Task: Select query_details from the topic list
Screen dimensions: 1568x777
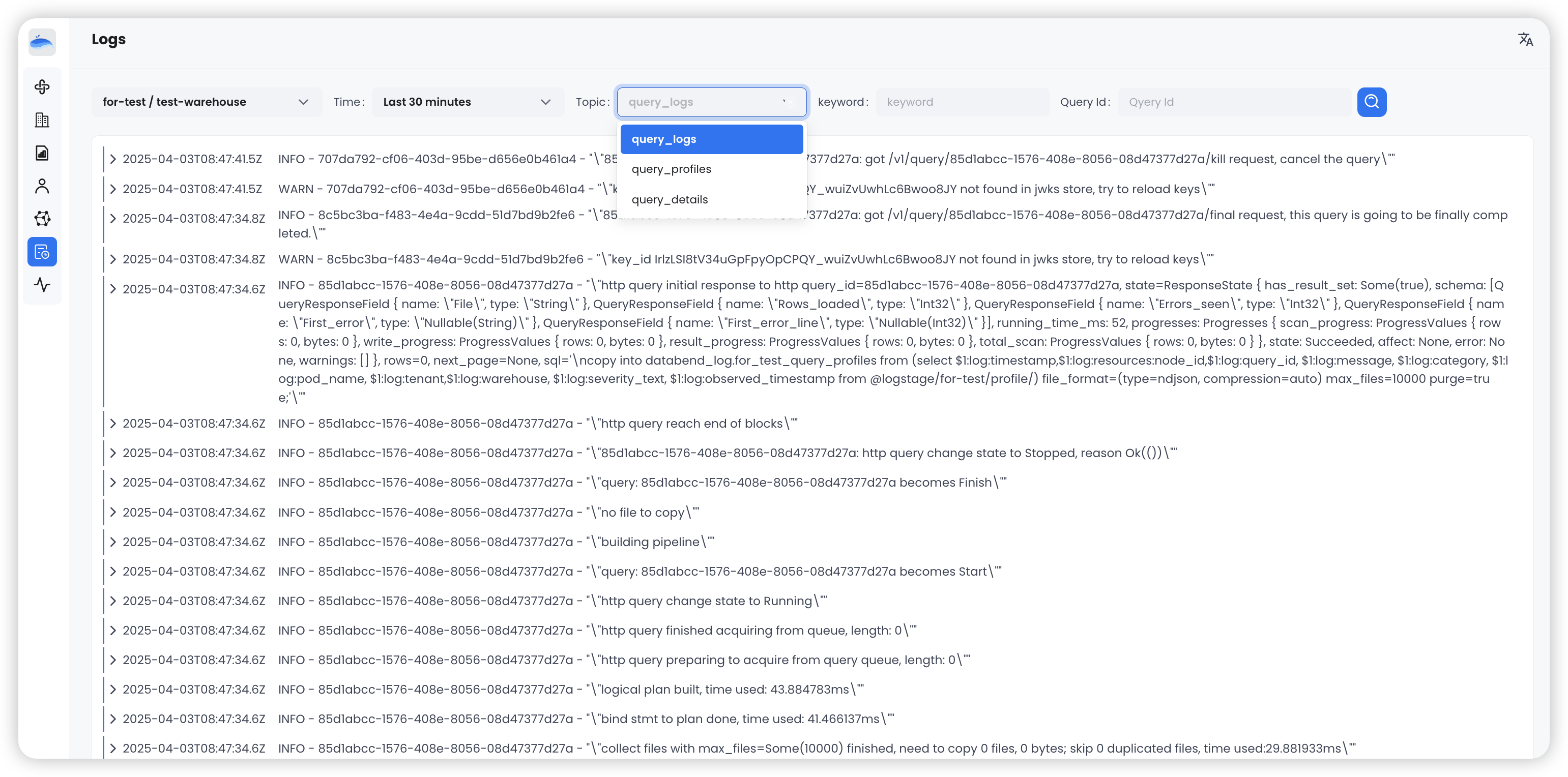Action: click(x=711, y=199)
